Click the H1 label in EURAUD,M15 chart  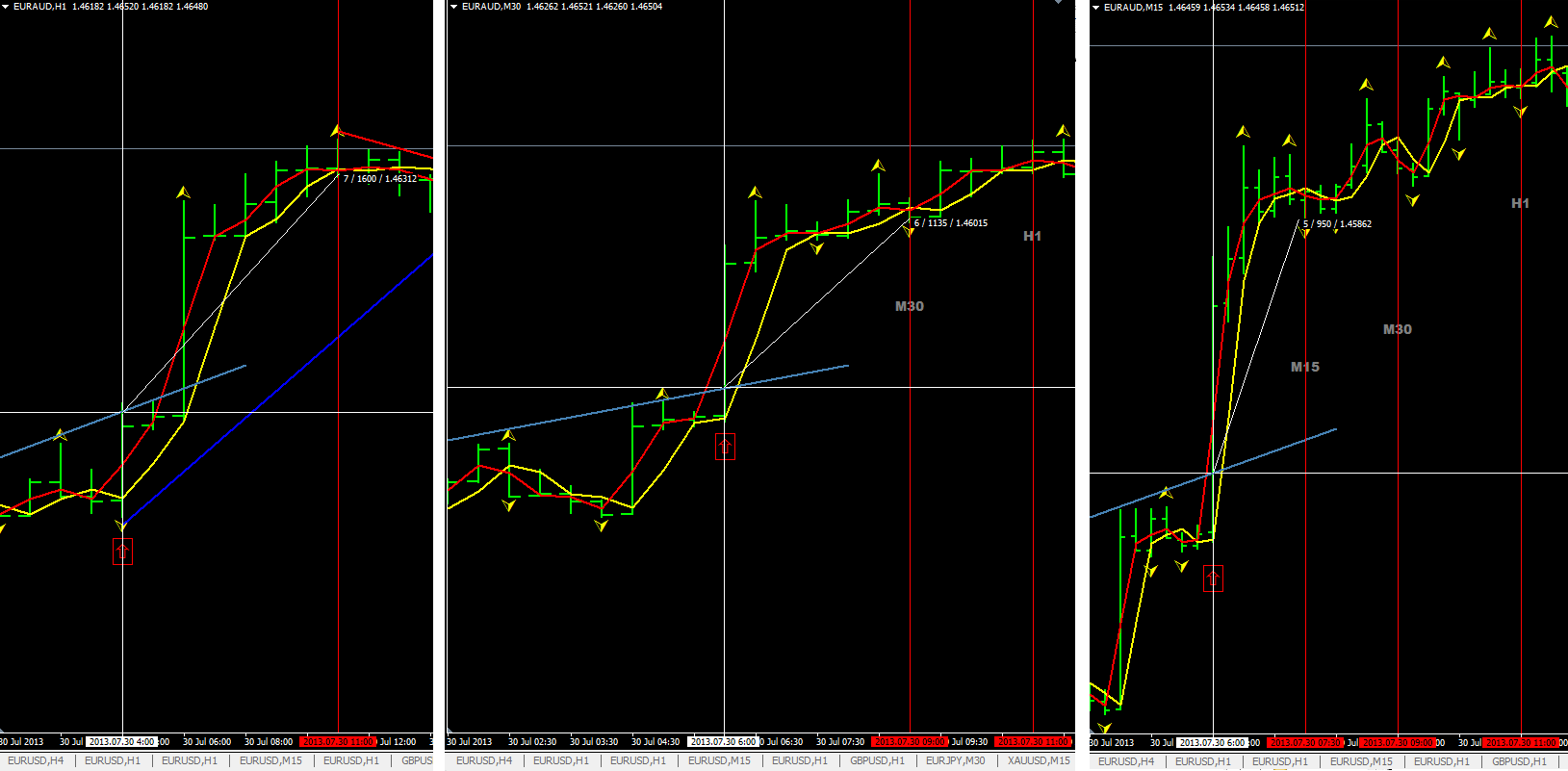pos(1520,203)
